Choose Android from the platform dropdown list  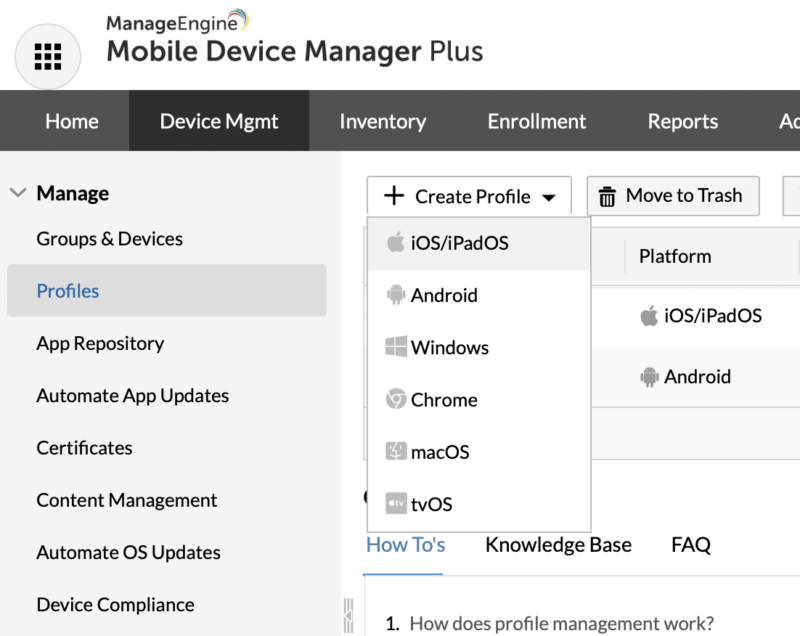pyautogui.click(x=444, y=295)
